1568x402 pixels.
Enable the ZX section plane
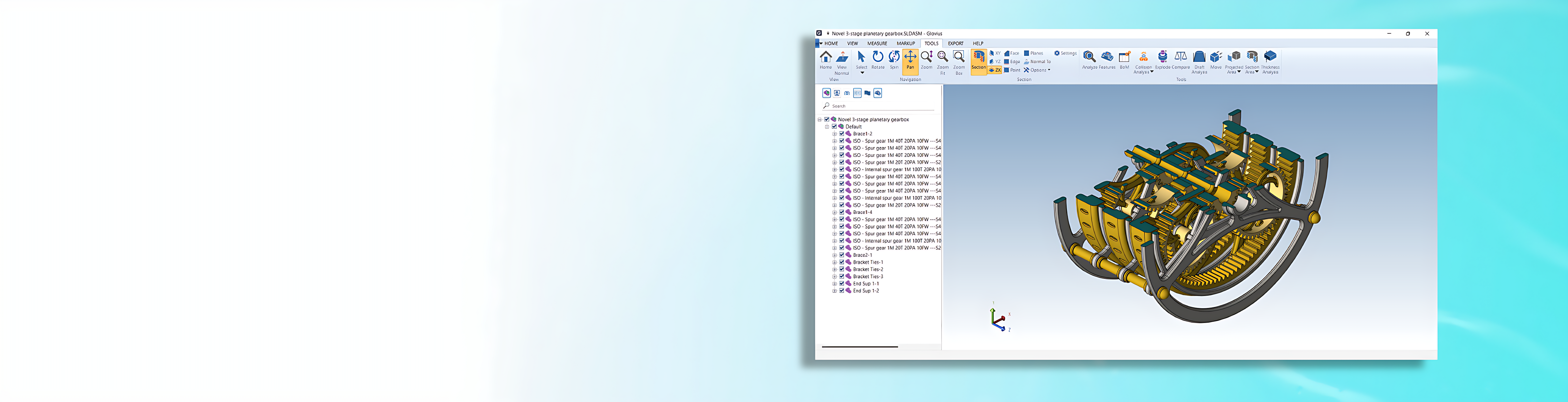(x=995, y=70)
